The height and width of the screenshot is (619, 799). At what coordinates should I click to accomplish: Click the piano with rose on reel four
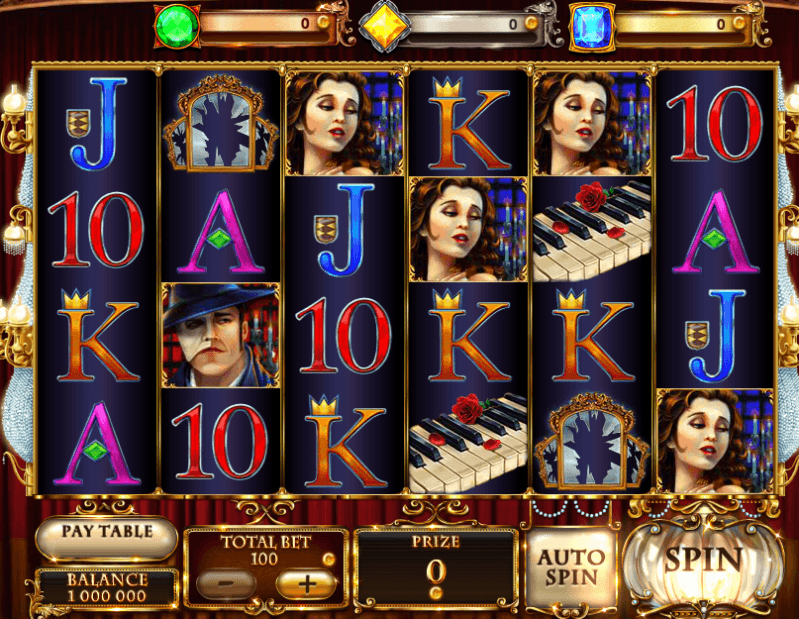click(x=468, y=441)
